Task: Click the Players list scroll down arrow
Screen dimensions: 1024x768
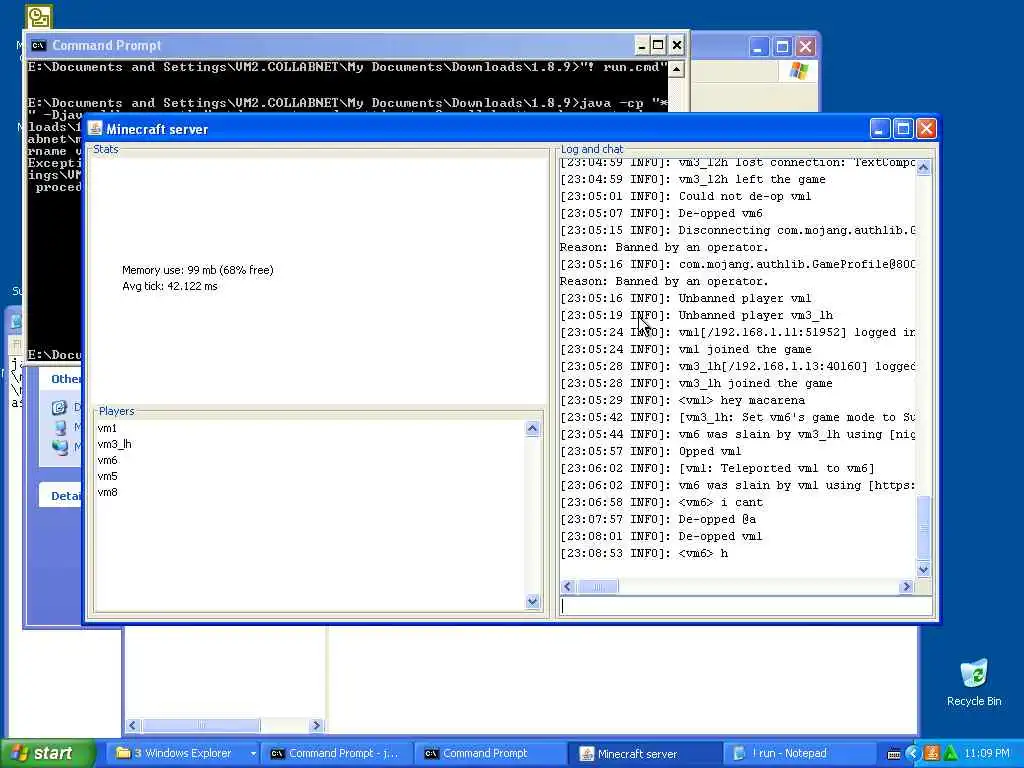Action: [532, 601]
